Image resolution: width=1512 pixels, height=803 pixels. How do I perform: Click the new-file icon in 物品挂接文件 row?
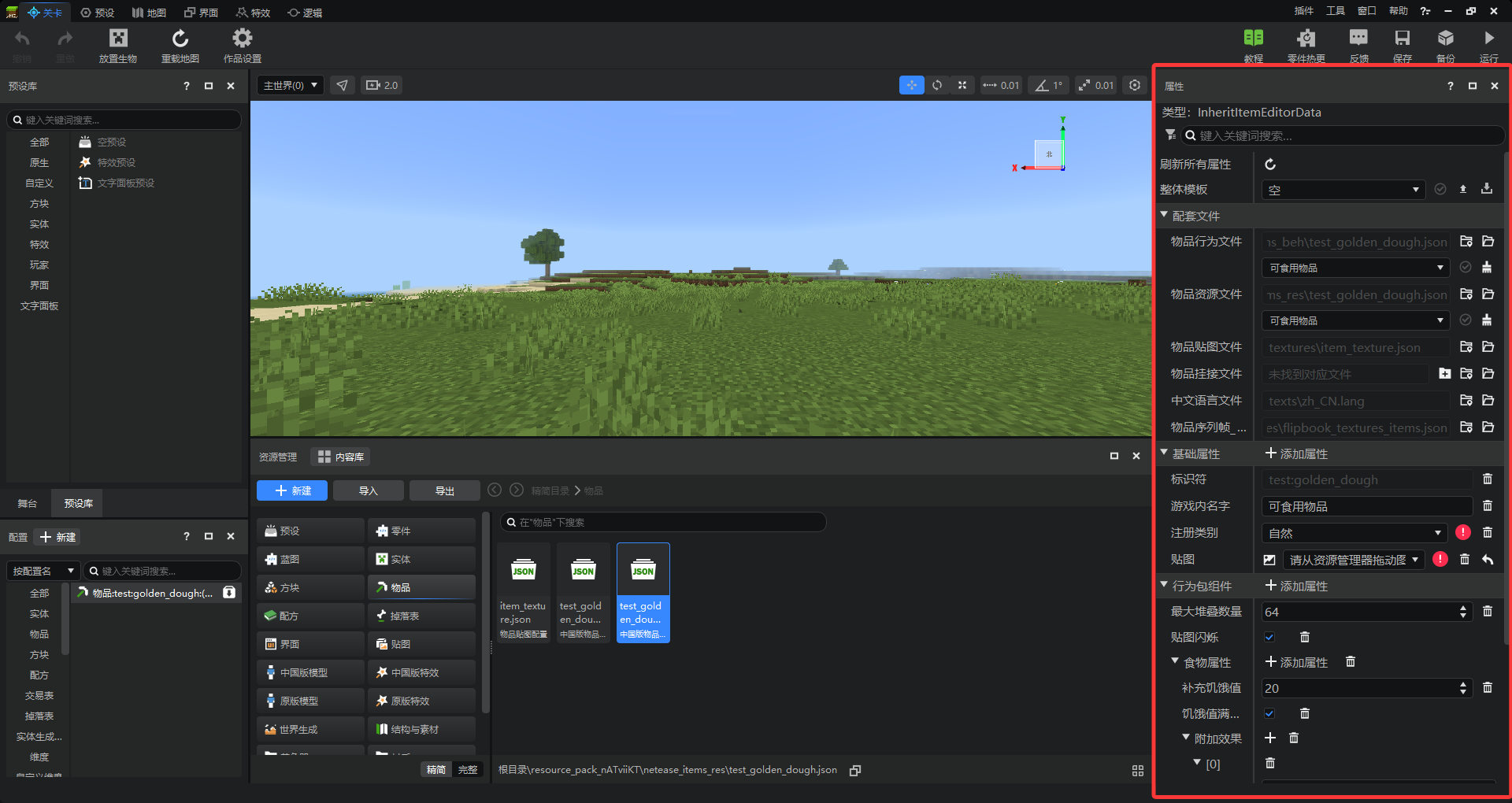coord(1444,373)
